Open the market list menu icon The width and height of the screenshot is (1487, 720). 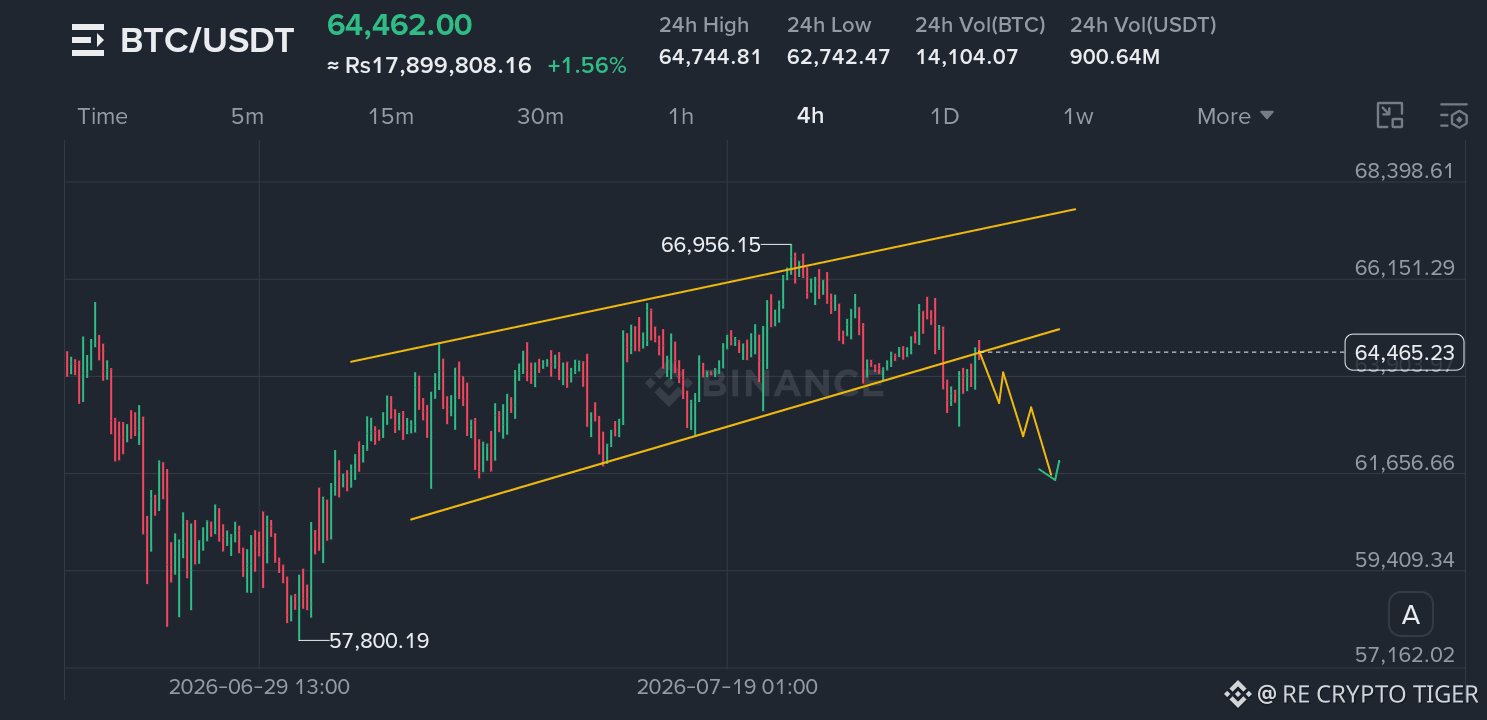[x=88, y=41]
